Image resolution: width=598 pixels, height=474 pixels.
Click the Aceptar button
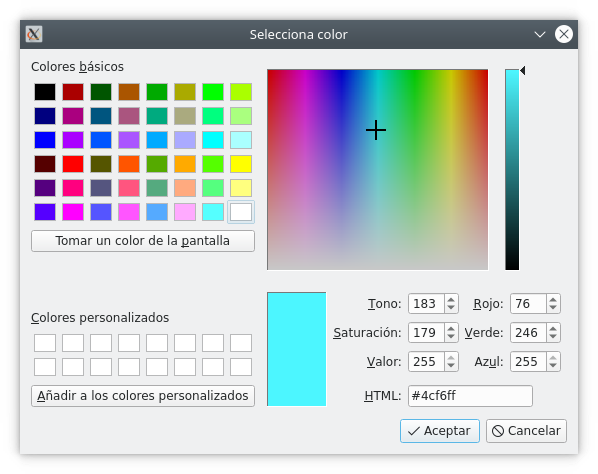click(x=440, y=431)
